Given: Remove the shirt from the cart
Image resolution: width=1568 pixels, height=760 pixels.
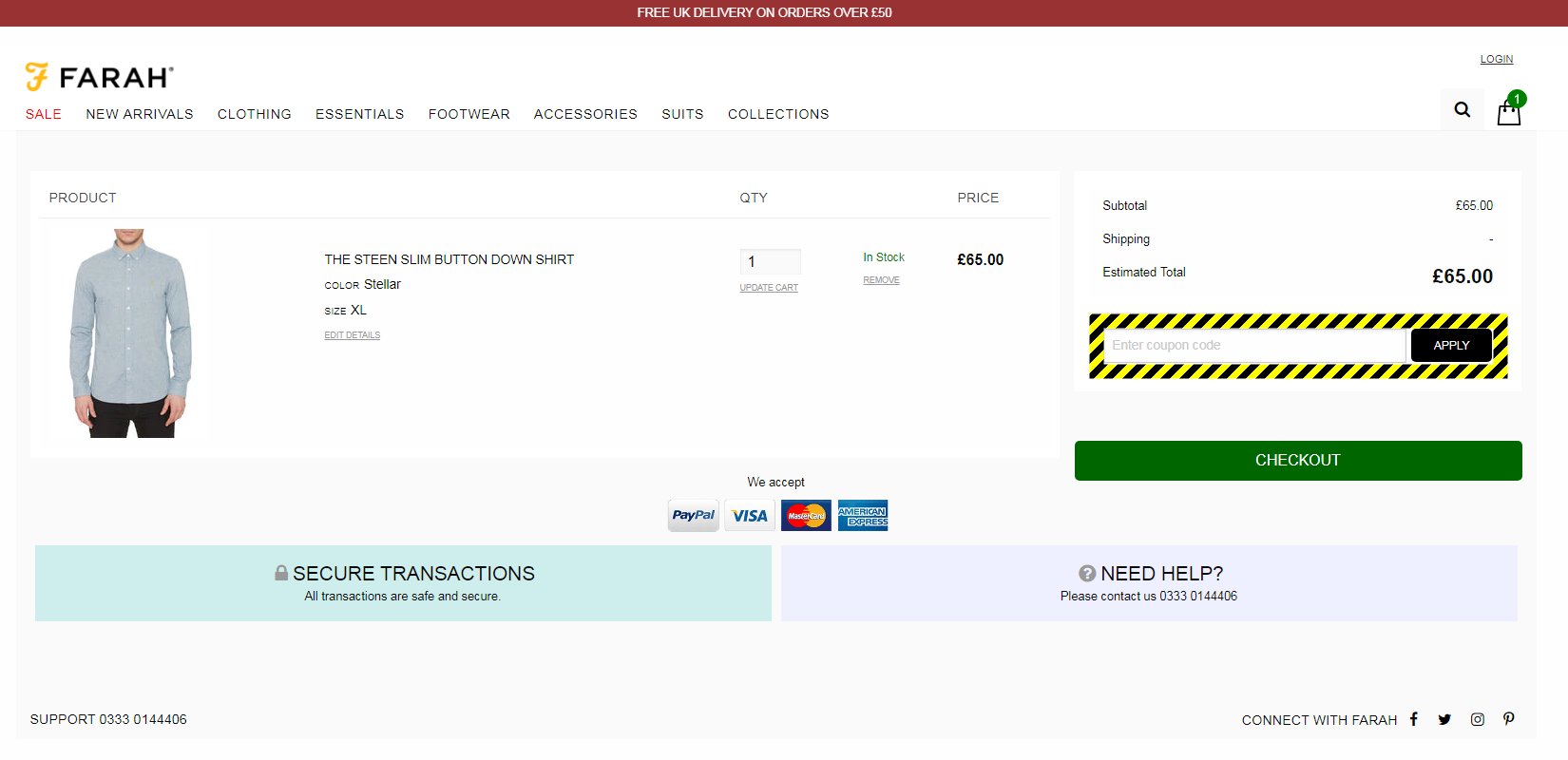Looking at the screenshot, I should point(881,280).
